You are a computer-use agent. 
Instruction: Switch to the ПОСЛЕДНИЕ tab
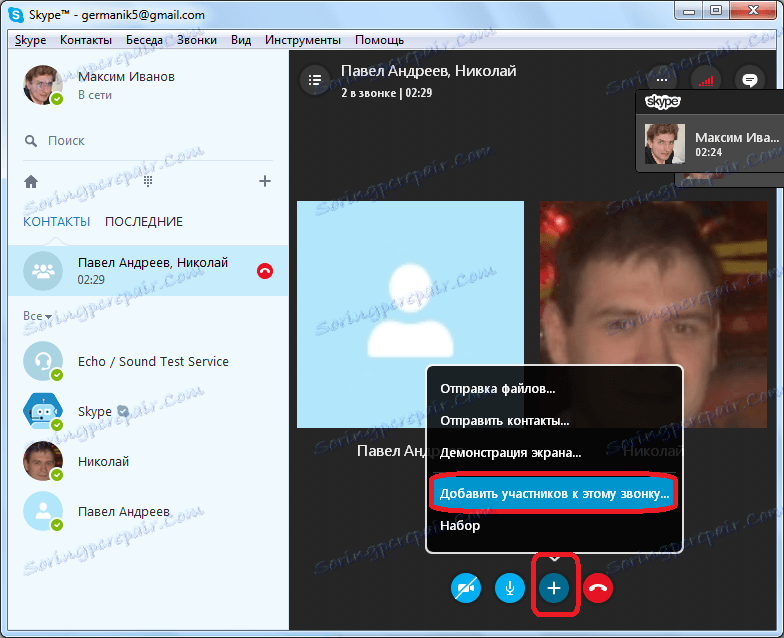point(144,222)
